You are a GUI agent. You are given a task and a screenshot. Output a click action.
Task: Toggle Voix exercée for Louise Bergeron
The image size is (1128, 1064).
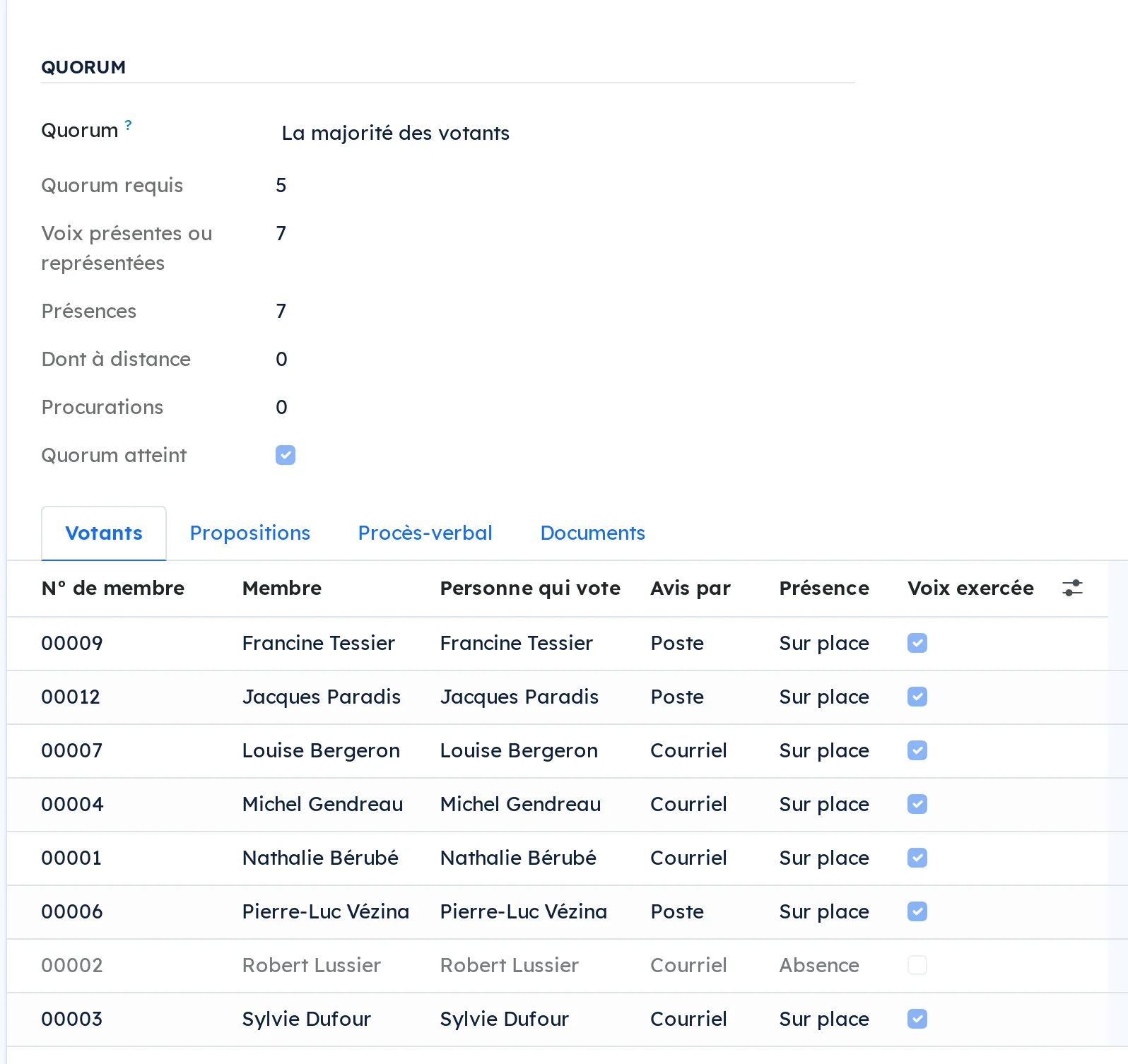click(x=917, y=750)
